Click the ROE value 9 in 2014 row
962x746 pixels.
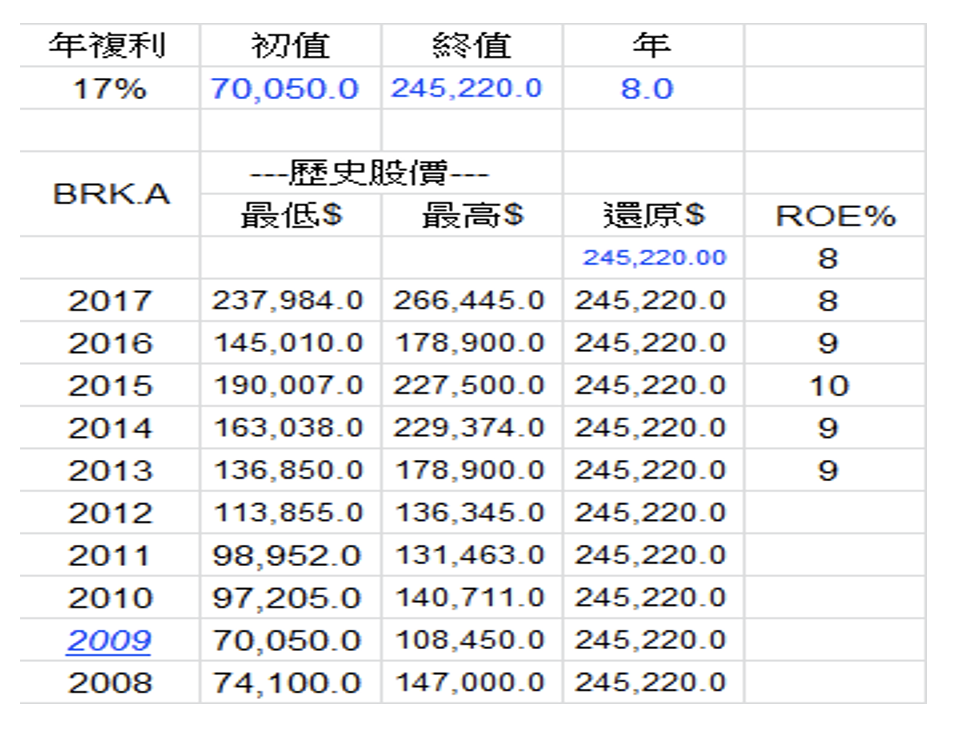(x=828, y=428)
